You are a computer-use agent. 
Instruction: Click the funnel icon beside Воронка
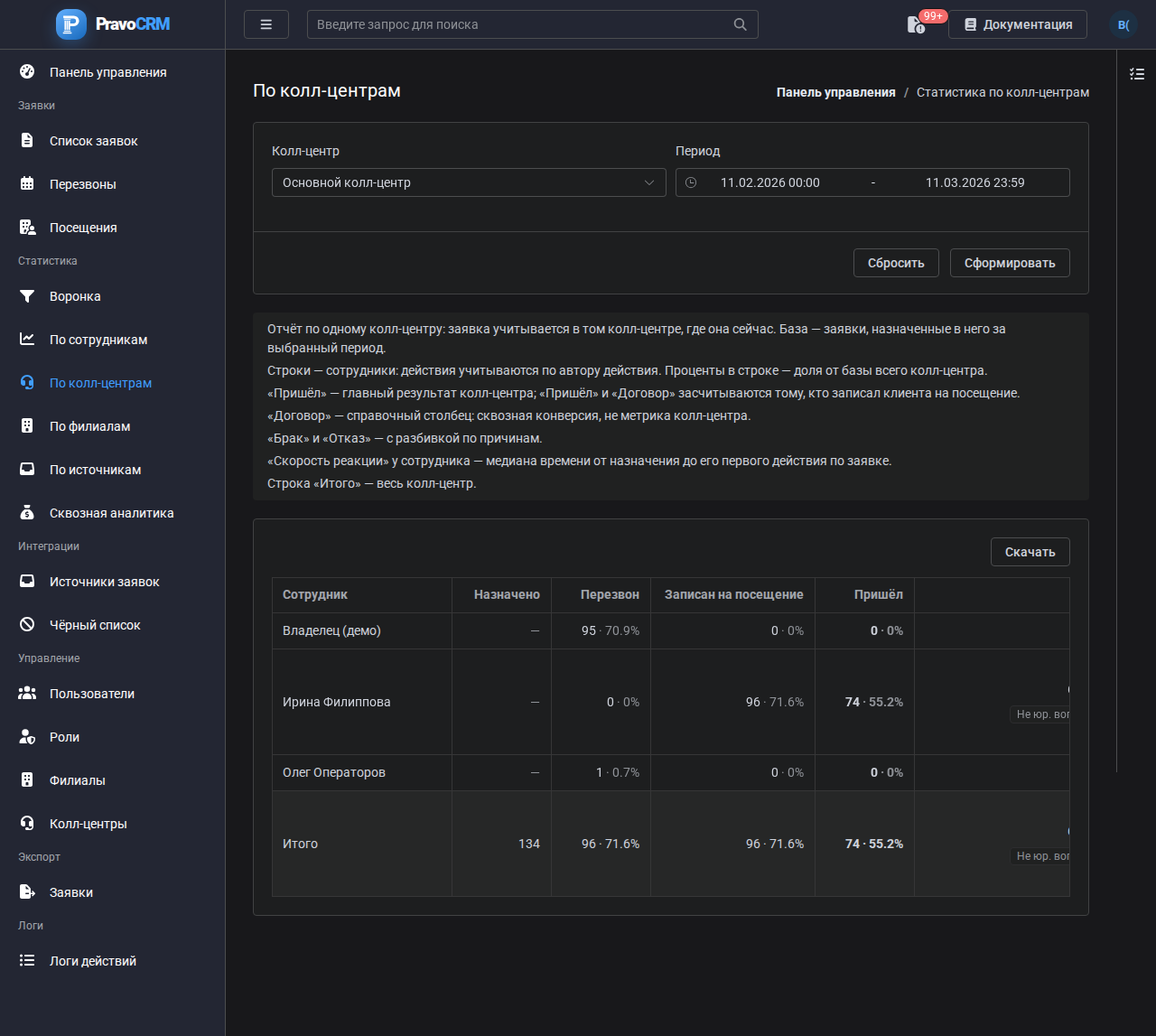(27, 296)
